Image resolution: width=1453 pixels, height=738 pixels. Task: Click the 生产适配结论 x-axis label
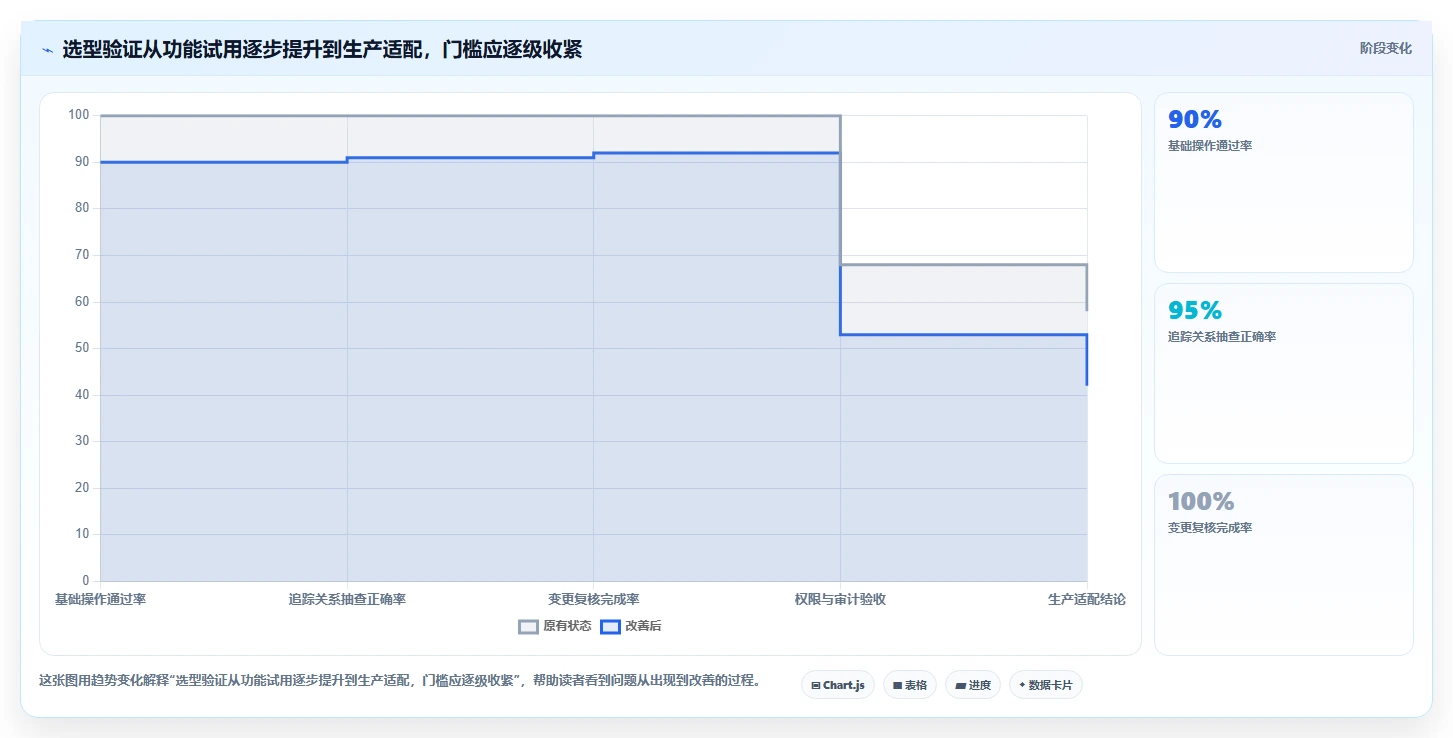click(1087, 599)
